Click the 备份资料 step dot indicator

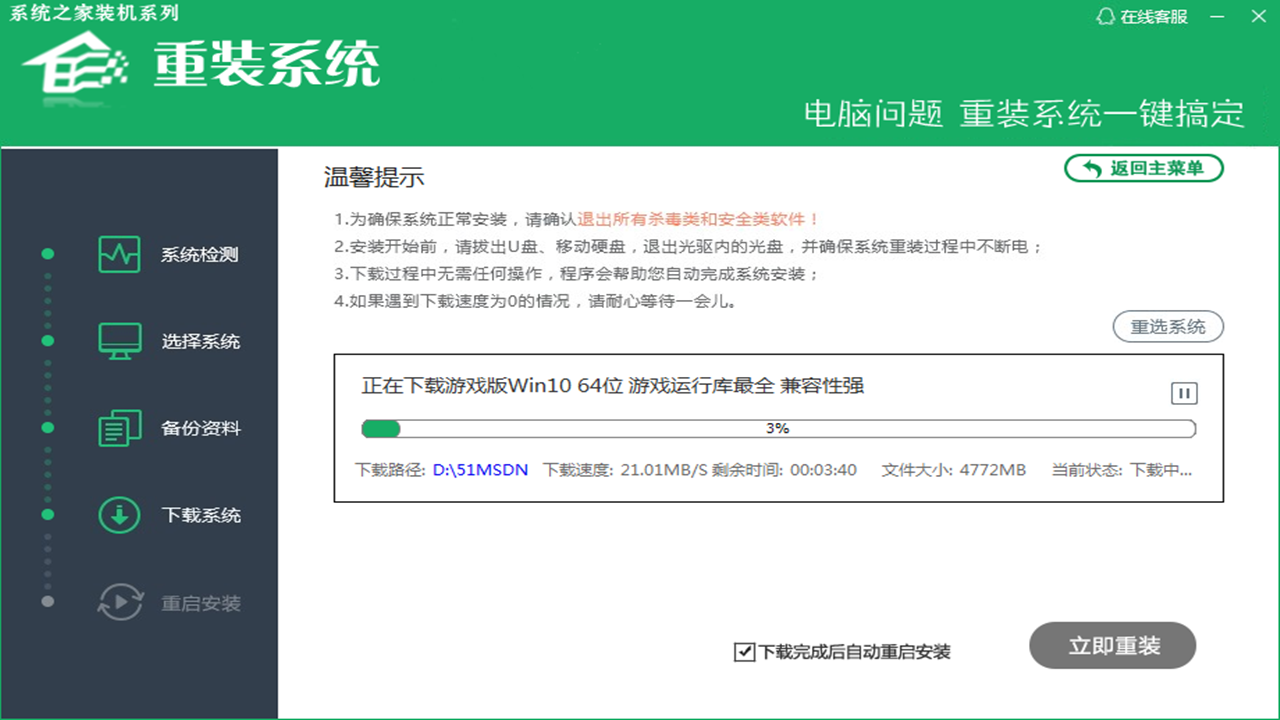pyautogui.click(x=47, y=427)
